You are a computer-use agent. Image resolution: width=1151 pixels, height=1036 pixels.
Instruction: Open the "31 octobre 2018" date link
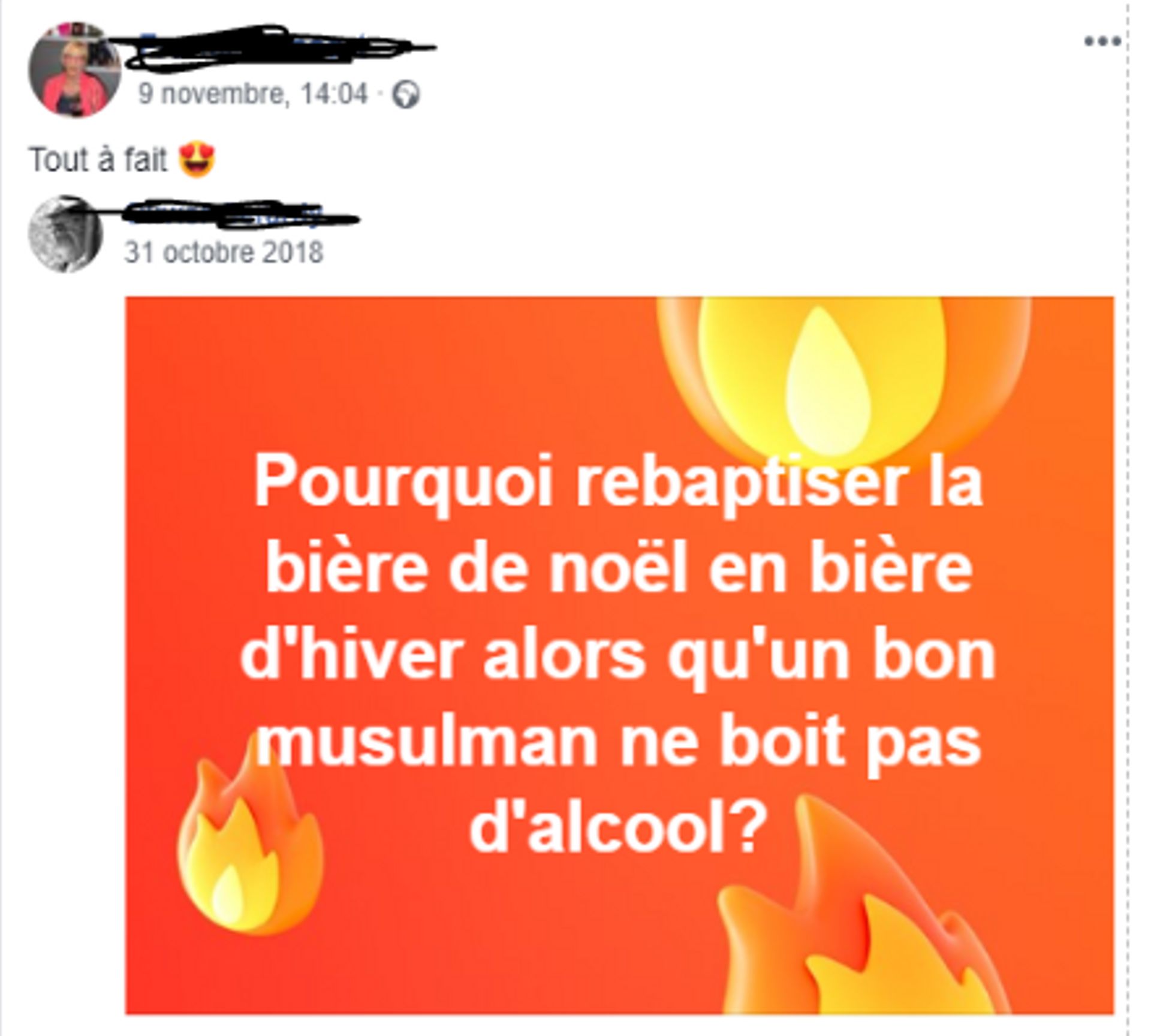click(224, 252)
